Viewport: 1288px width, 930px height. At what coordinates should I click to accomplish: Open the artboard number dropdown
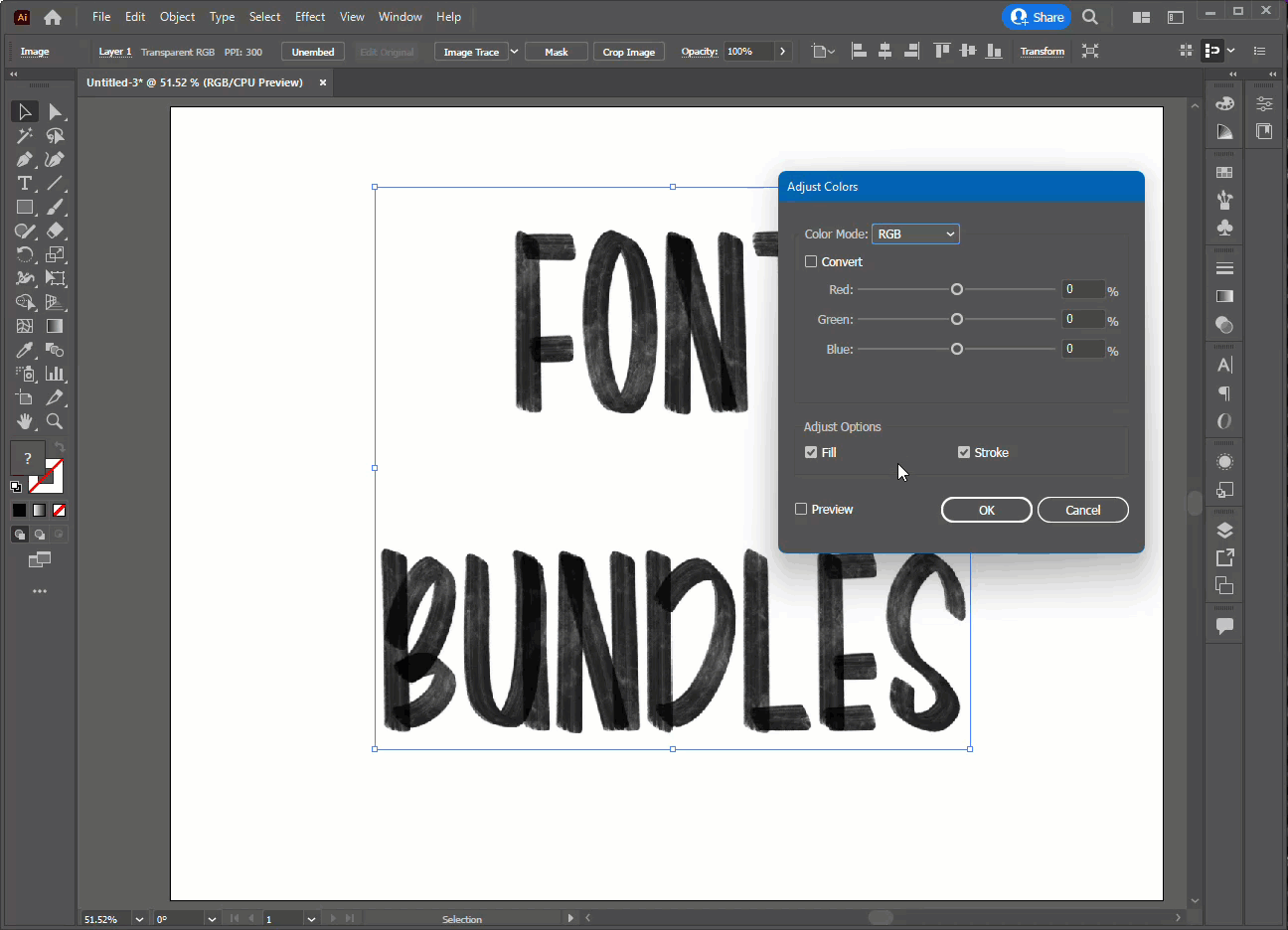311,919
